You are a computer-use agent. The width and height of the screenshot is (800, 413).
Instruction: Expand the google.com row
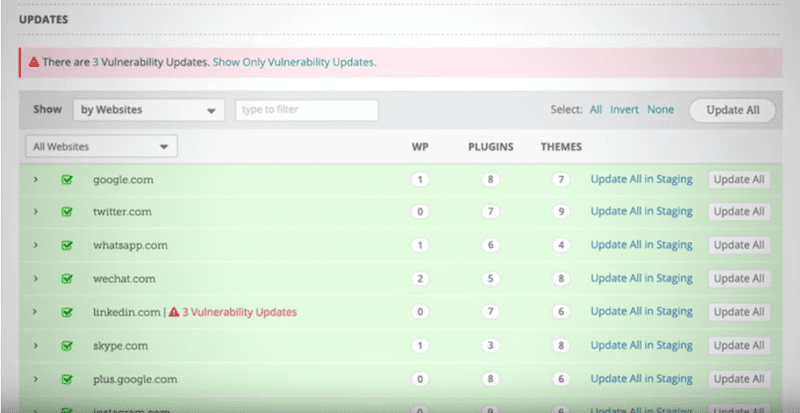coord(36,180)
